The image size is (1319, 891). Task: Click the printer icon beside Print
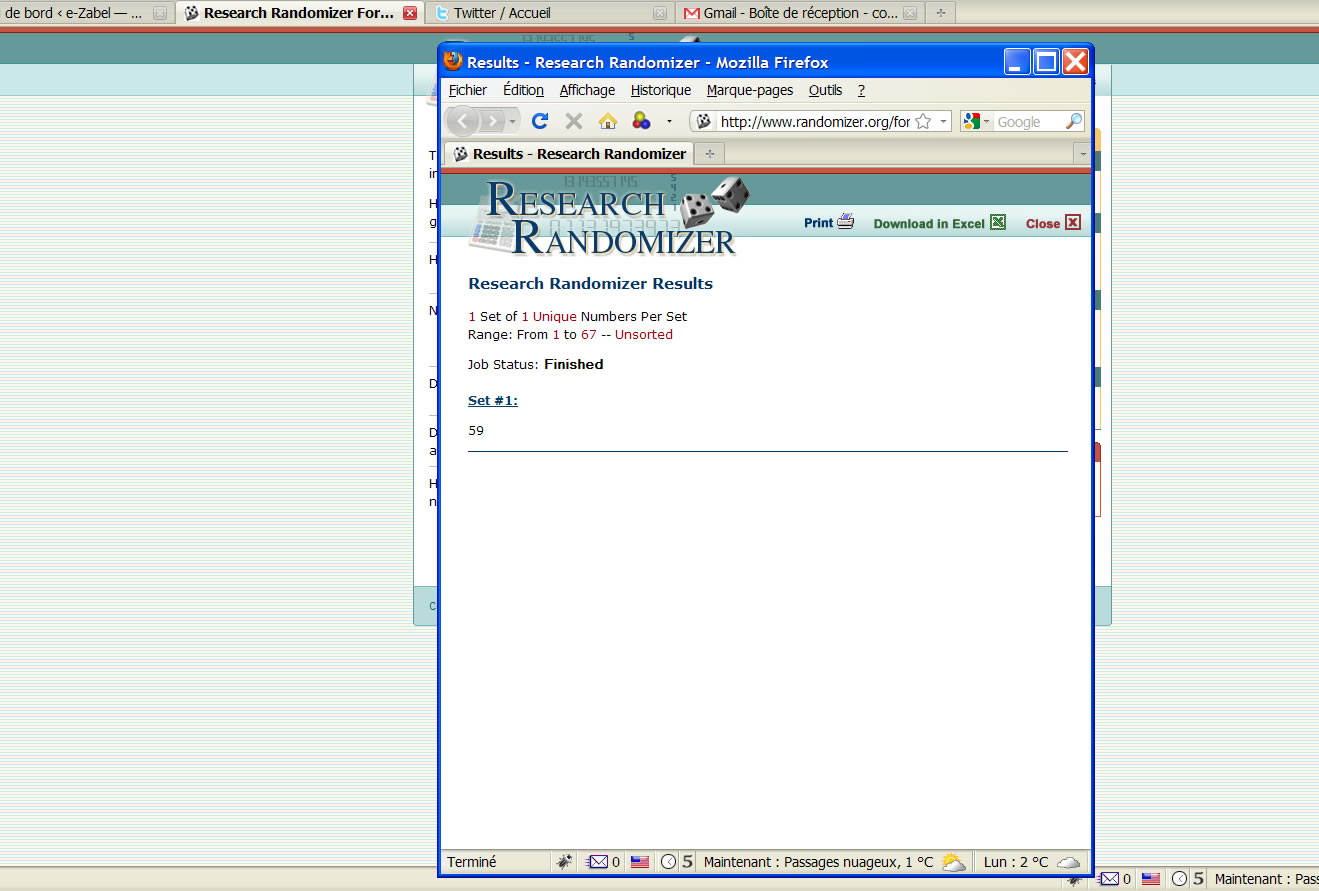click(x=846, y=222)
